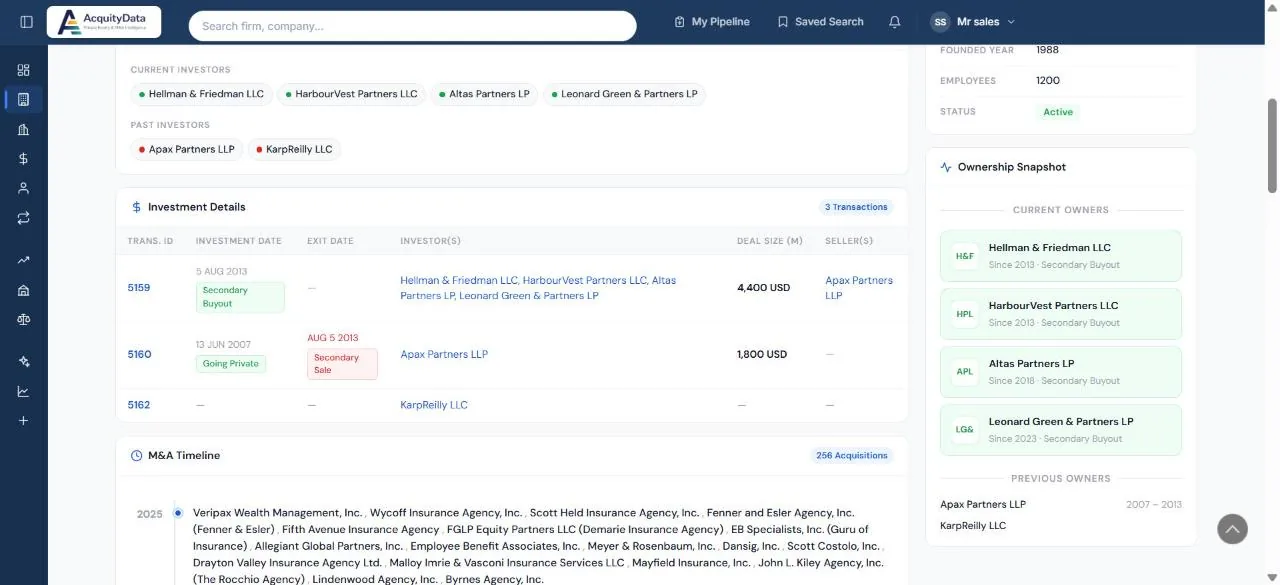Viewport: 1280px width, 585px height.
Task: Open the person icon in sidebar
Action: [x=24, y=188]
